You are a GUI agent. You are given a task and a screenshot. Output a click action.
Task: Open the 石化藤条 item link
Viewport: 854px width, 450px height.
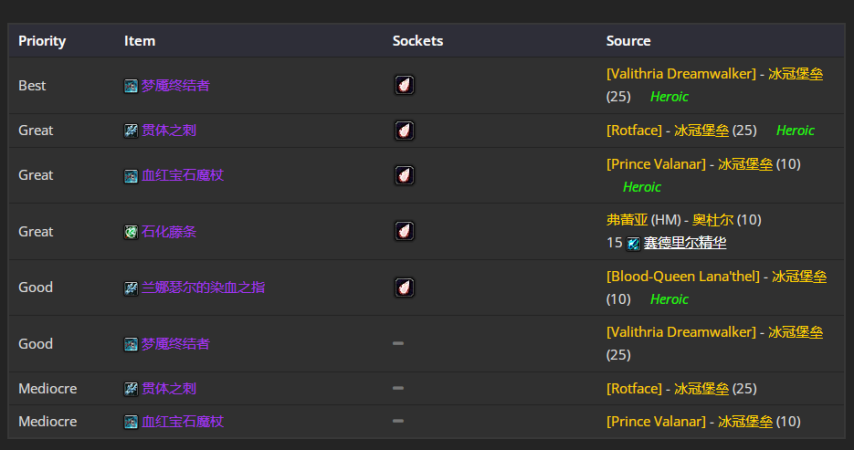[x=168, y=232]
